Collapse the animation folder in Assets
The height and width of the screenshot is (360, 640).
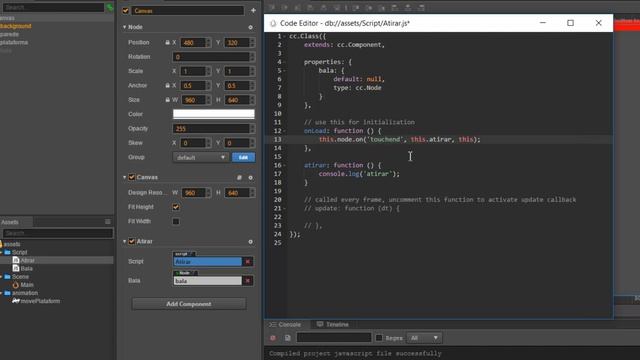[x=1, y=293]
